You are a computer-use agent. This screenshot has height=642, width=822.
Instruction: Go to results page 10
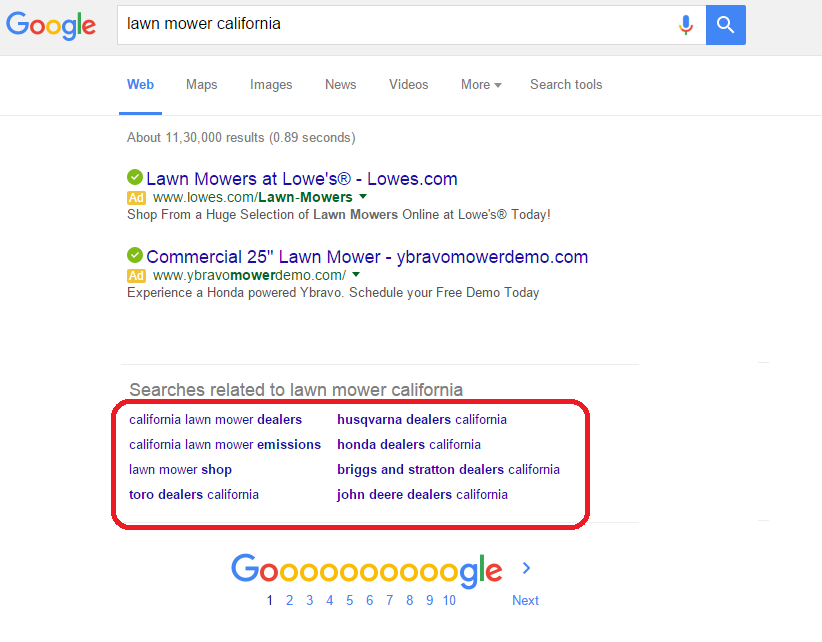click(449, 601)
